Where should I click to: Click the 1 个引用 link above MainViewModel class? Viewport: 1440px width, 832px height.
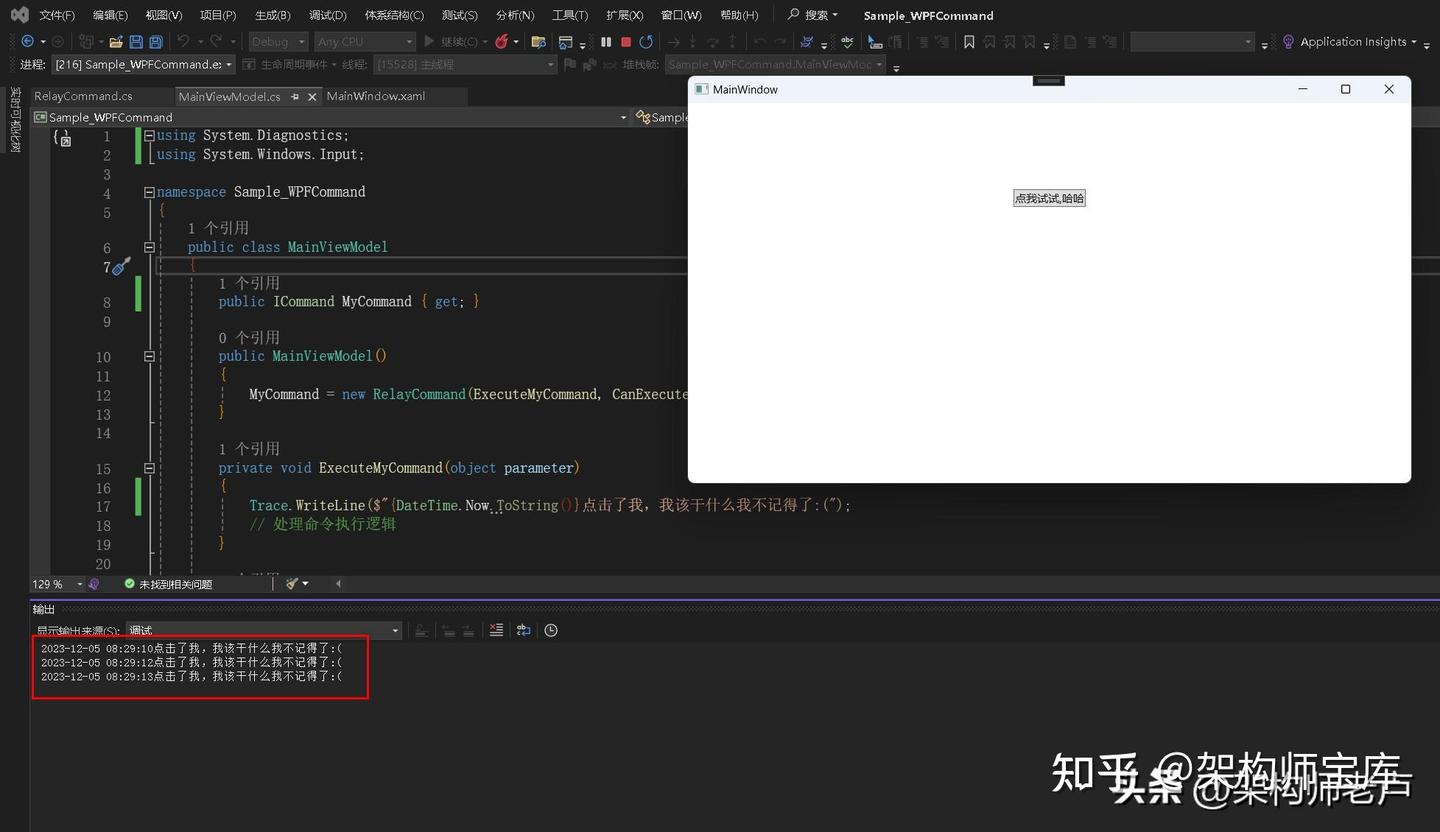click(x=218, y=228)
